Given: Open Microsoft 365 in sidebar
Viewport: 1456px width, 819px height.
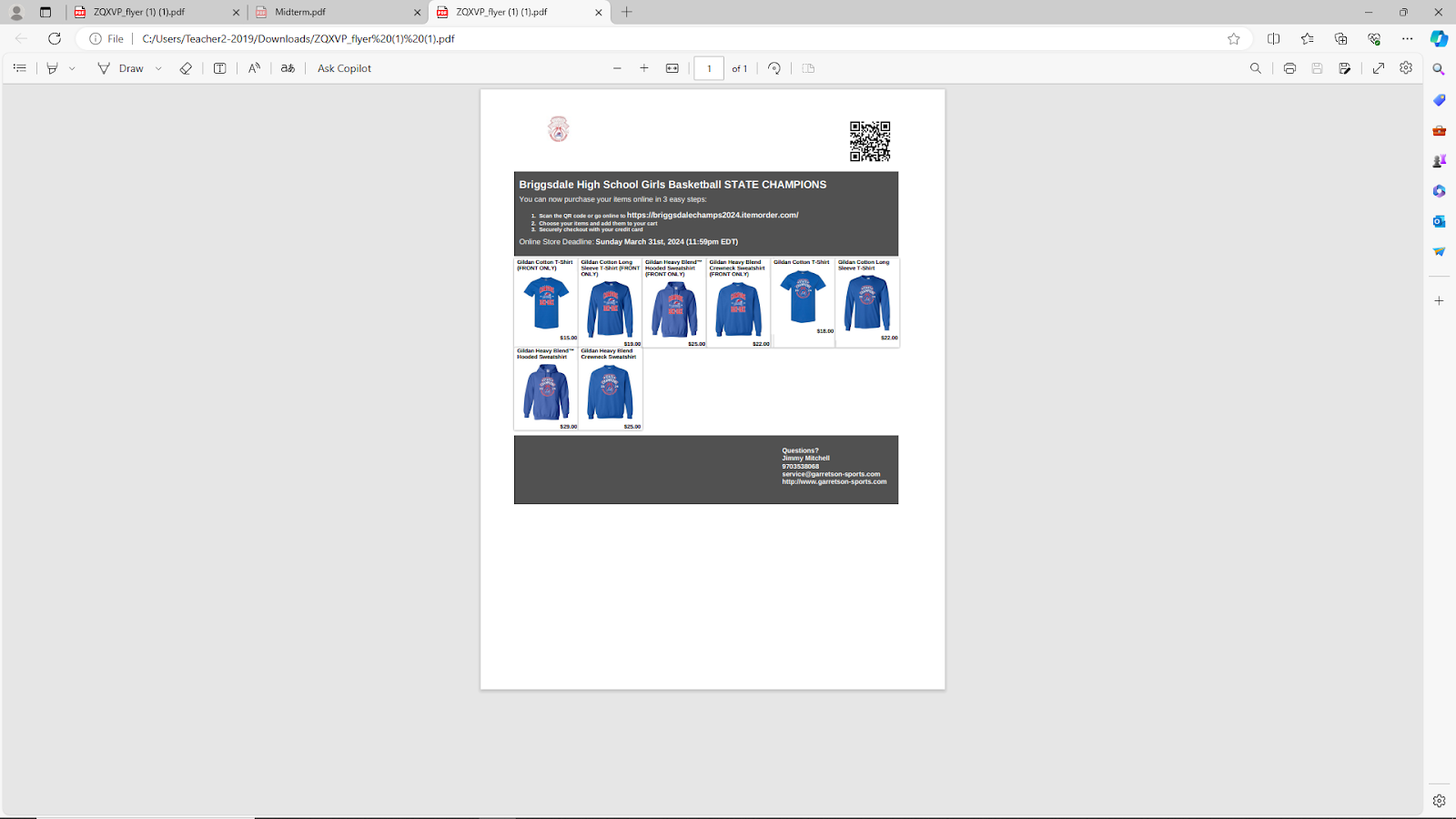Looking at the screenshot, I should click(x=1439, y=191).
